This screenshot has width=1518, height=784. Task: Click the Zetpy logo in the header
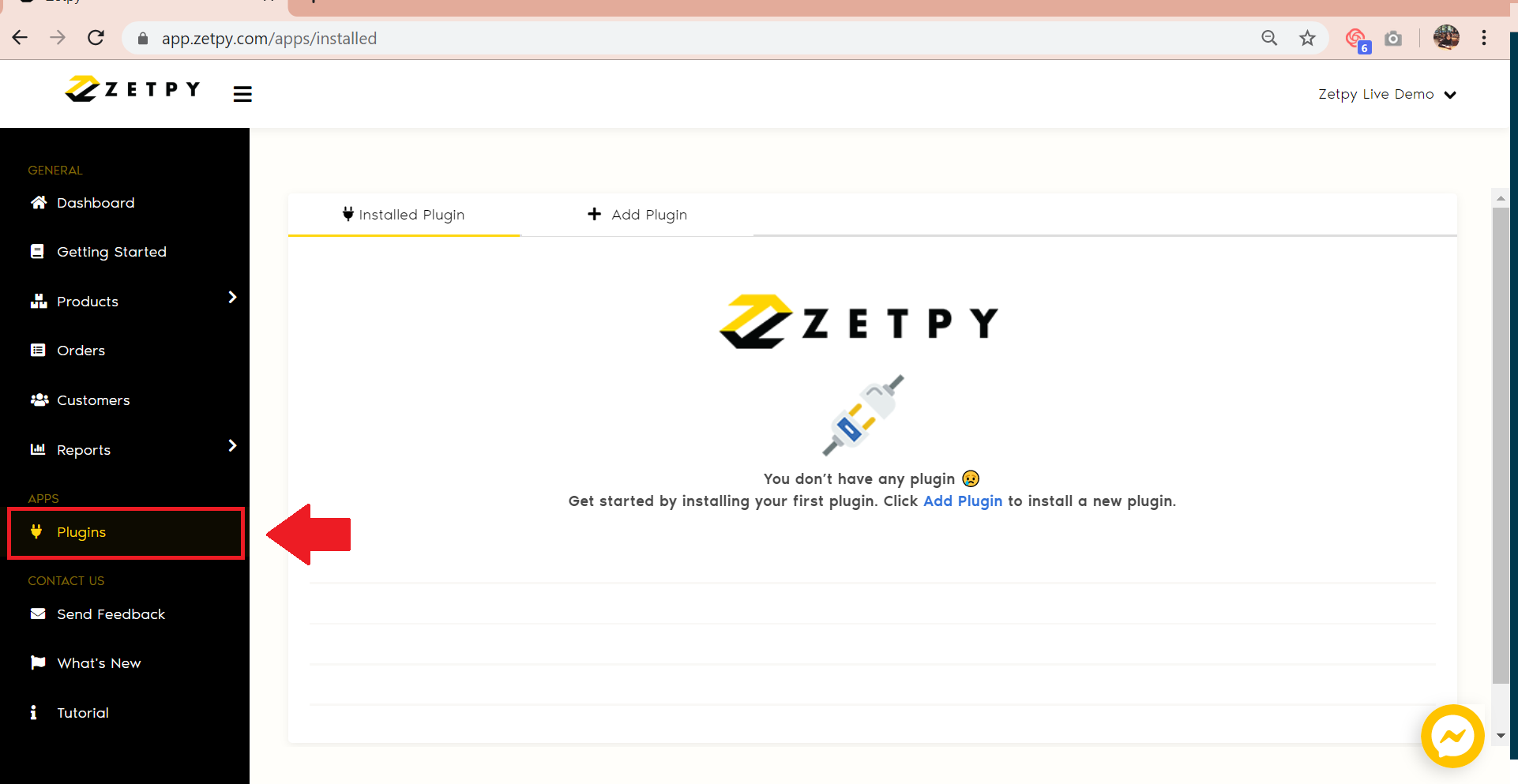click(133, 89)
